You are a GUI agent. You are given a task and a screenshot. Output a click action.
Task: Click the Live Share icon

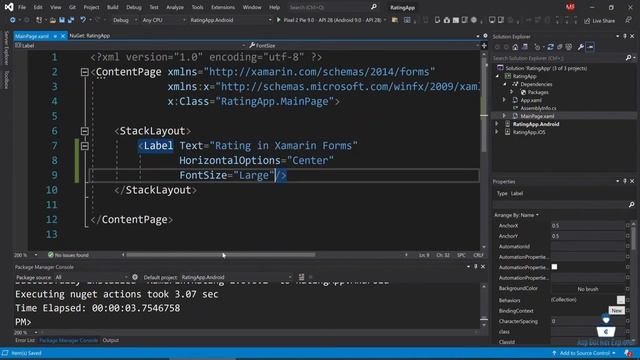coord(587,20)
